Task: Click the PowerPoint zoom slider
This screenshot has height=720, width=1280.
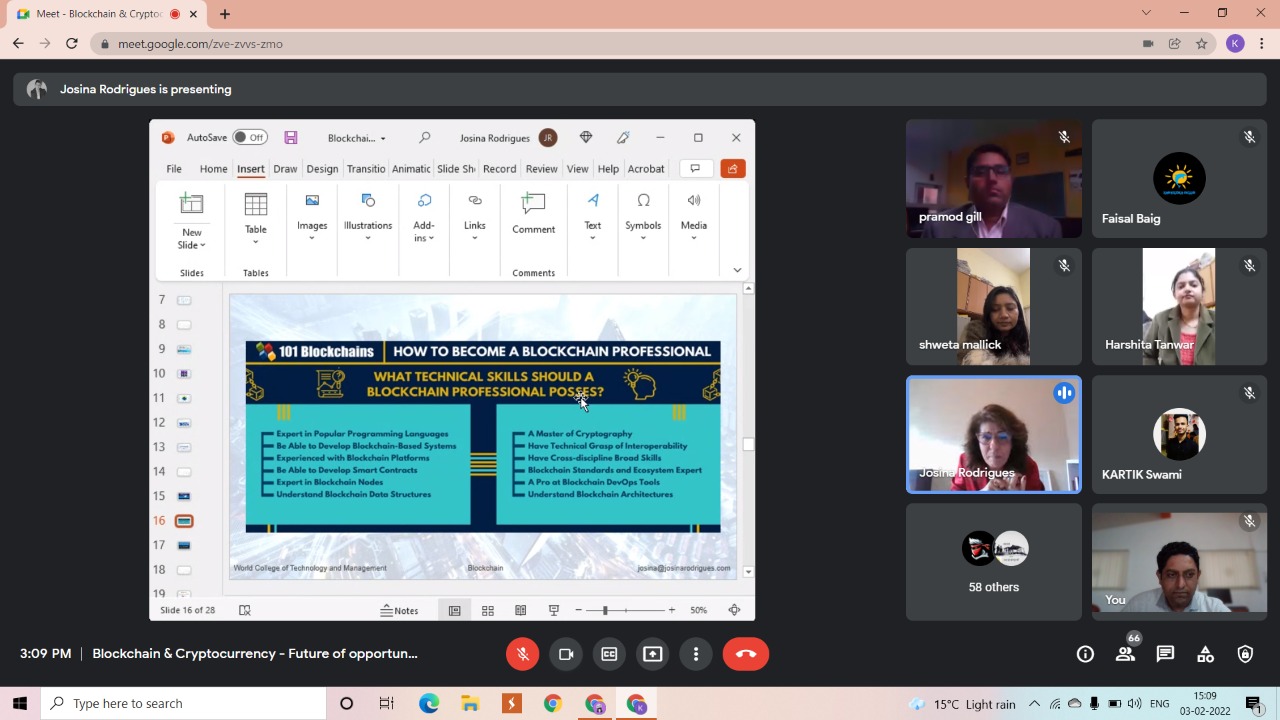Action: tap(605, 610)
